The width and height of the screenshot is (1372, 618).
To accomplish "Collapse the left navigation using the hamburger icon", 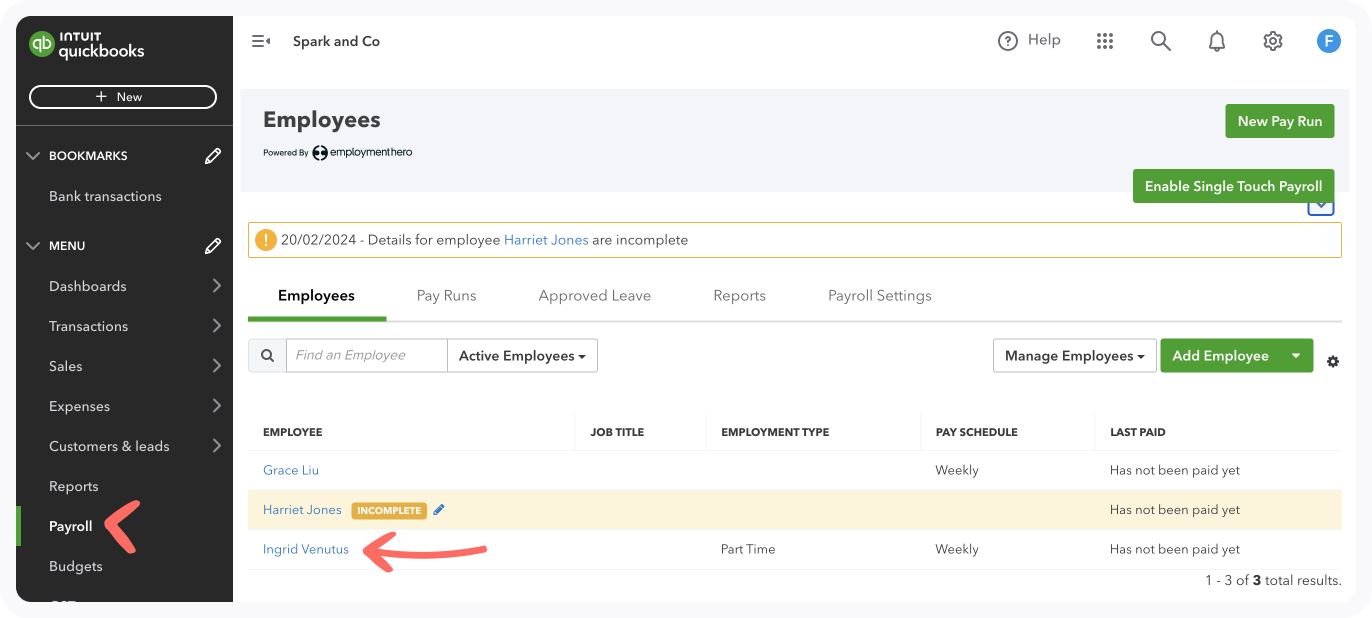I will (x=260, y=40).
